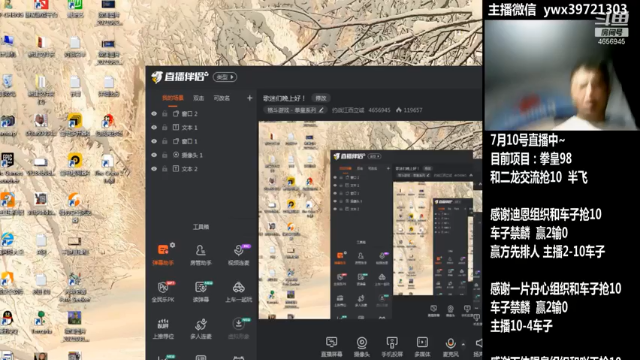This screenshot has height=360, width=640.
Task: Toggle visibility of 文本 1 layer
Action: tap(154, 127)
